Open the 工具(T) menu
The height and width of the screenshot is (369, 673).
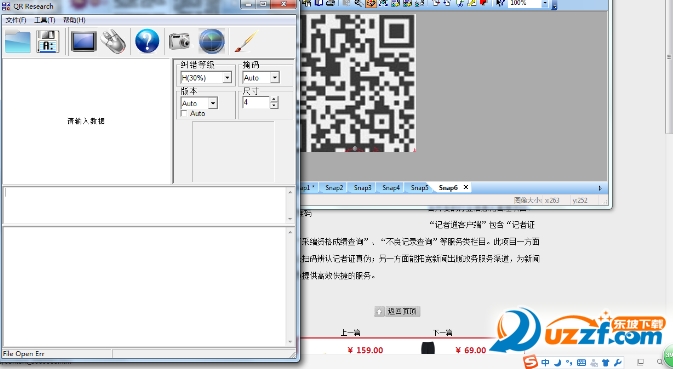(x=45, y=20)
